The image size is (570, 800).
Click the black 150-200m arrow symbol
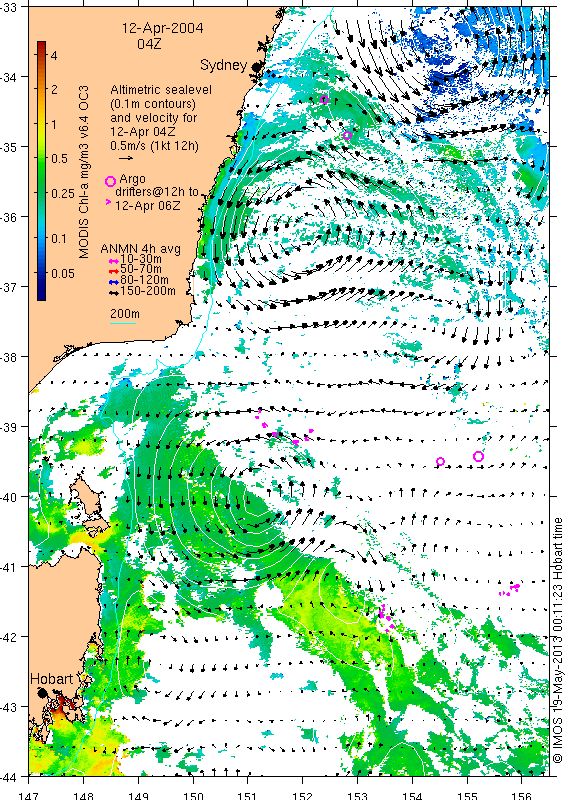[x=114, y=293]
